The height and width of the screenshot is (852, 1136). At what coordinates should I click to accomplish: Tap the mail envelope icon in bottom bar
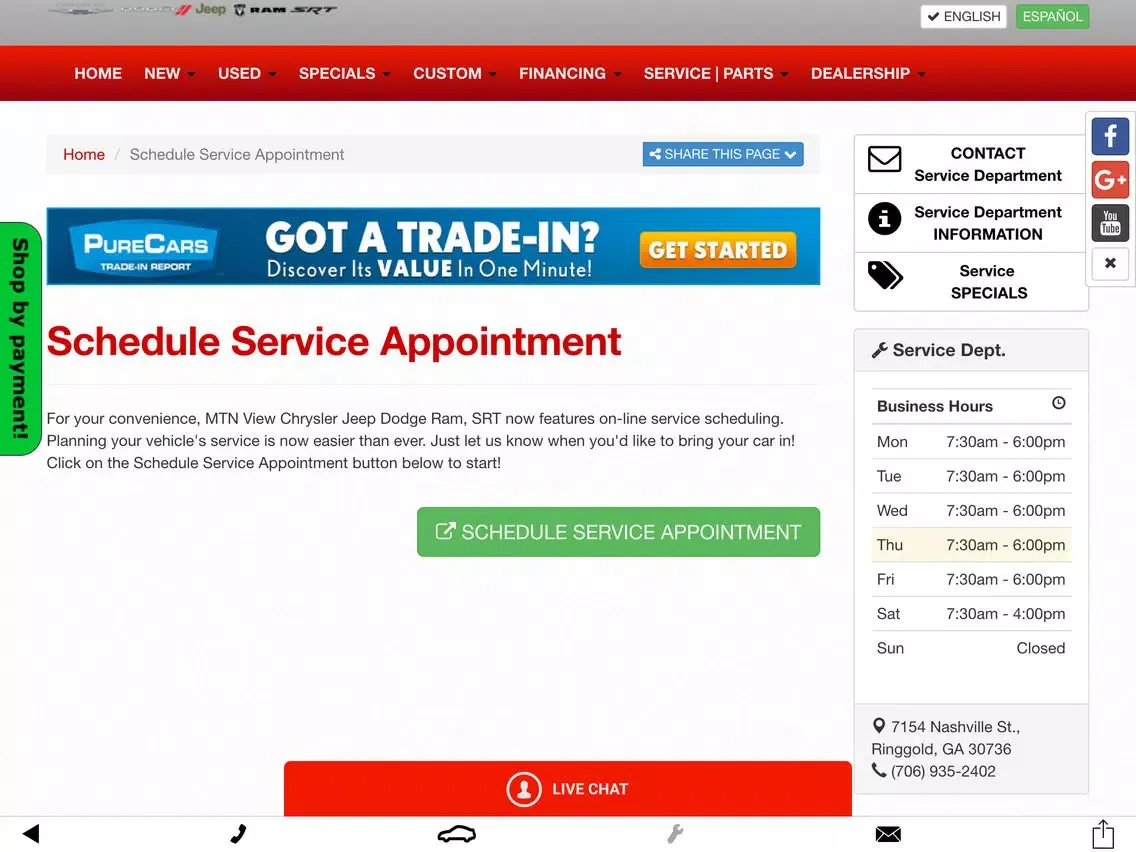888,835
